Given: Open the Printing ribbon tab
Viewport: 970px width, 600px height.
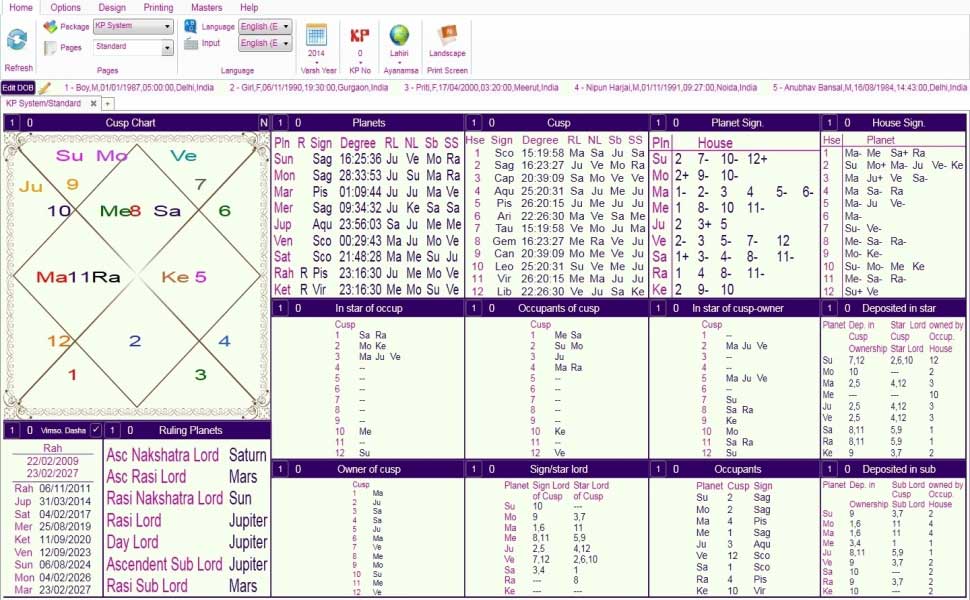Looking at the screenshot, I should 158,7.
